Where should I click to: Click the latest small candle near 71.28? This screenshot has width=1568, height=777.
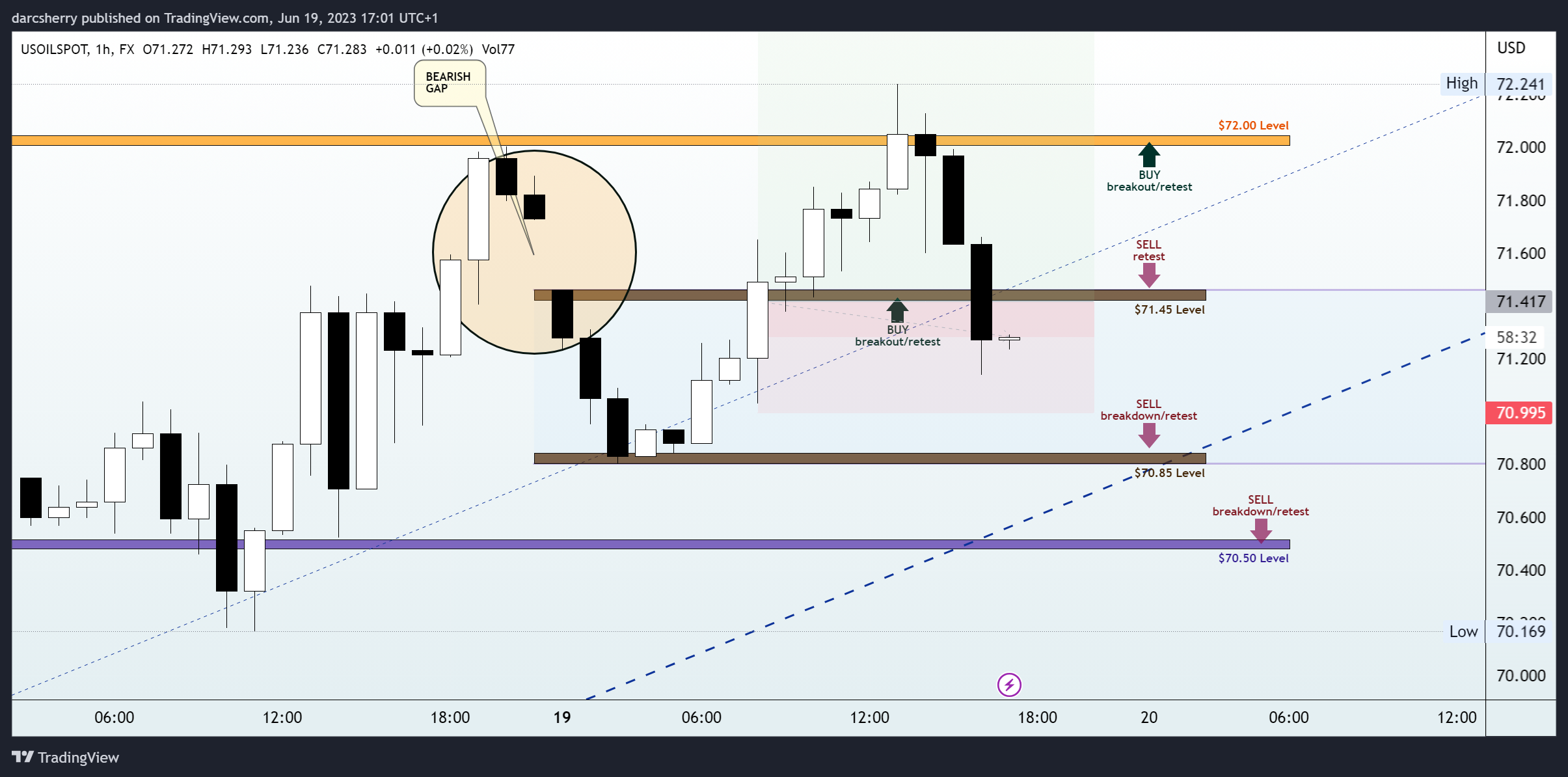click(1009, 338)
